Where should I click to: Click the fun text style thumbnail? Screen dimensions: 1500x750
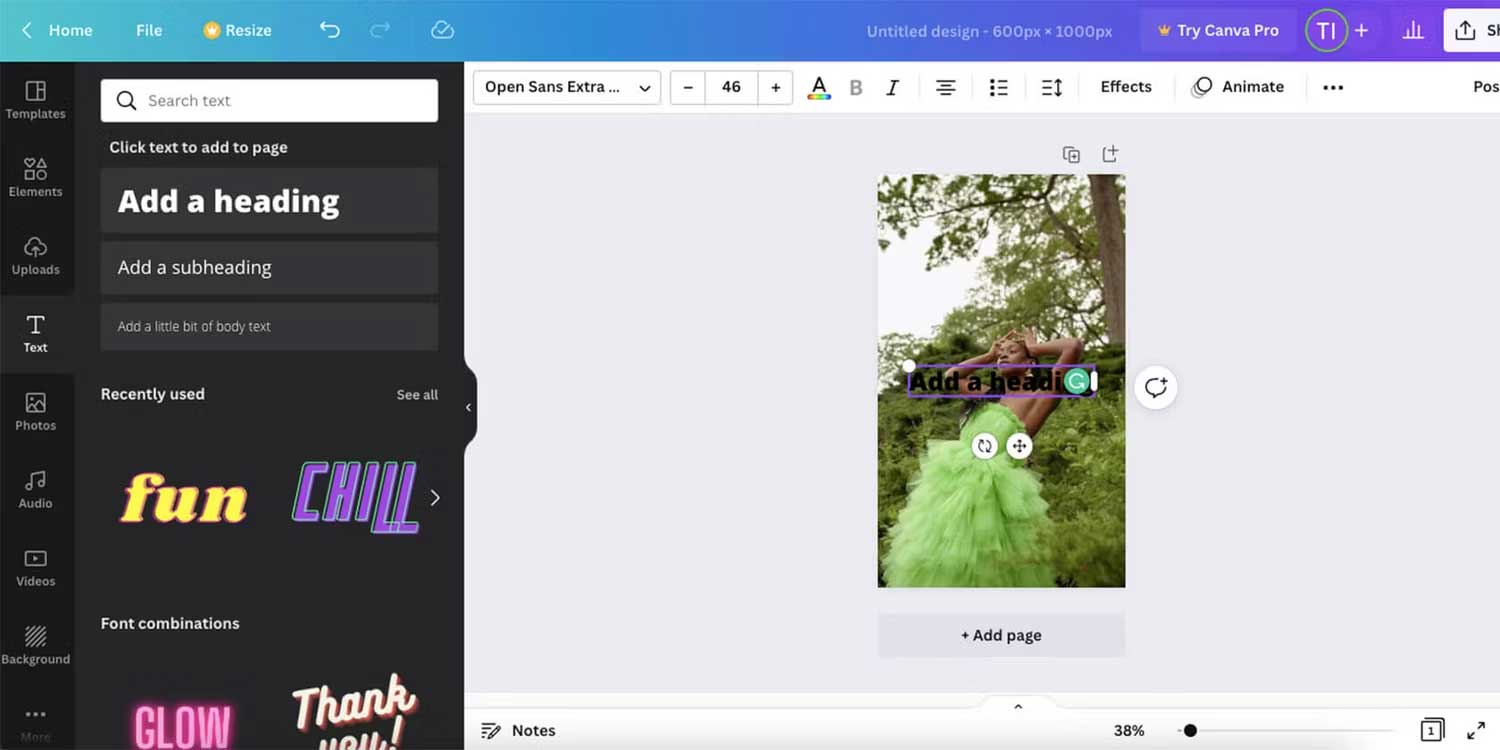click(183, 497)
